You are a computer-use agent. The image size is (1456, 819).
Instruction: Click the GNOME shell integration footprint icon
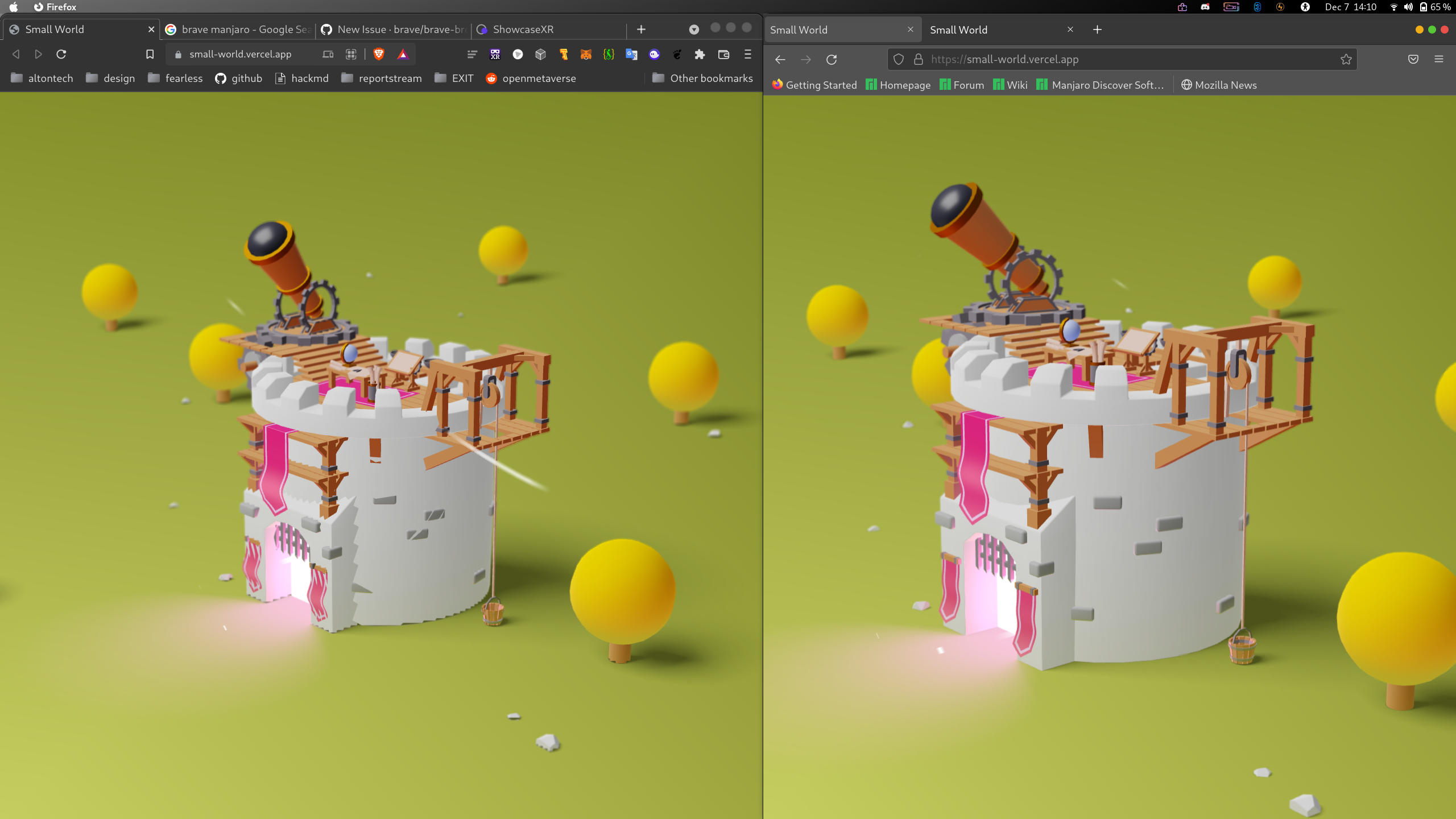(677, 54)
